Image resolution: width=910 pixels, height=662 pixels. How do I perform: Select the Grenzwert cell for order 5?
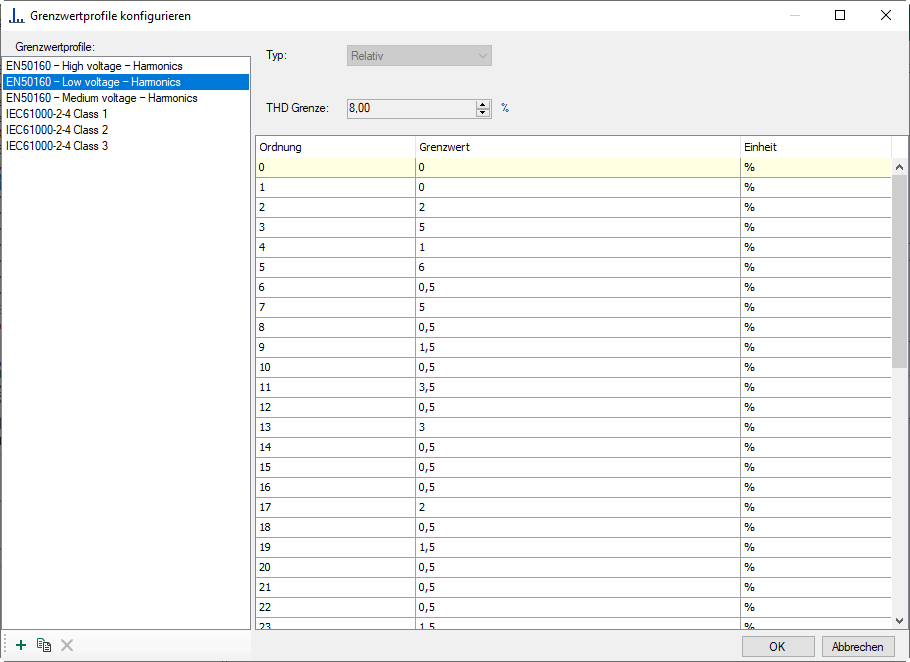point(577,267)
